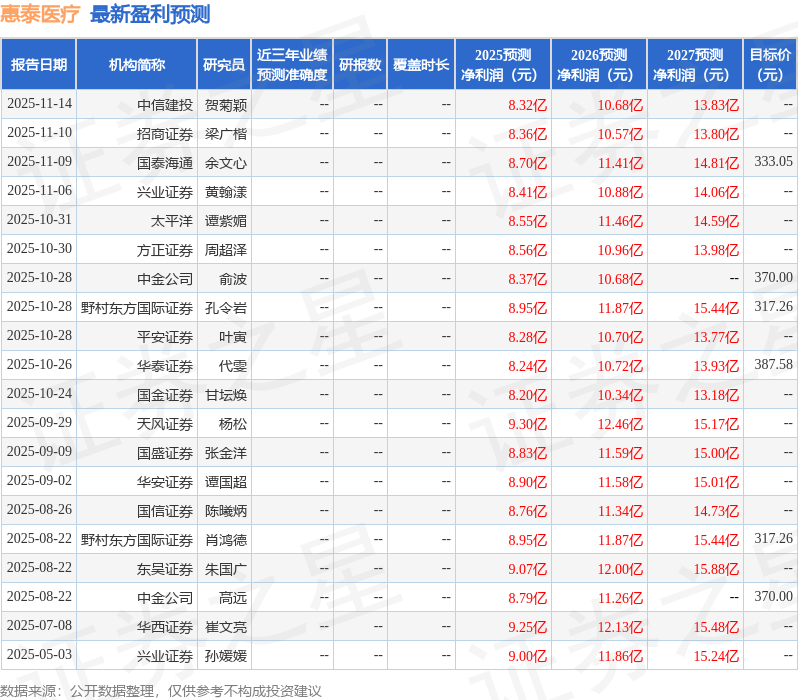Select analyst 孔令岩 cell
The image size is (798, 700).
[x=225, y=308]
